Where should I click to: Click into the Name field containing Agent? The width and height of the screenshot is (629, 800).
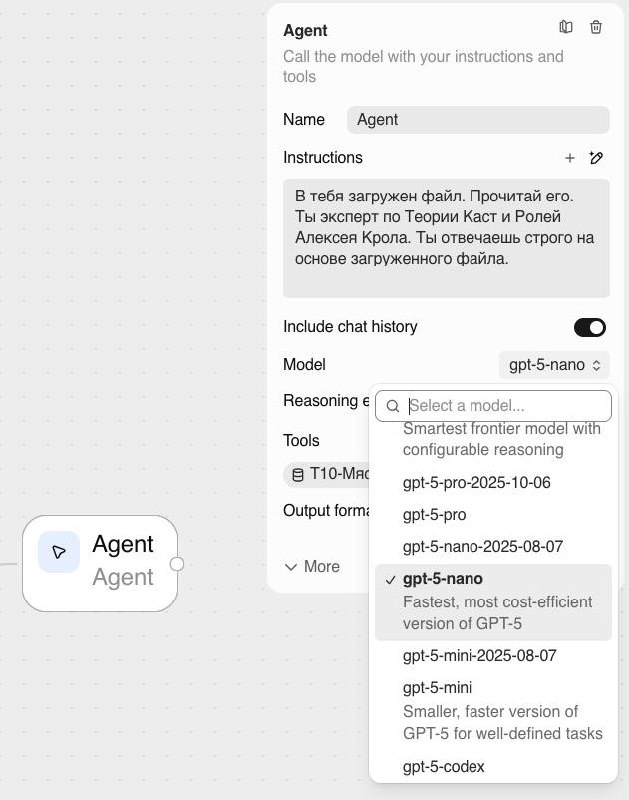pos(478,120)
